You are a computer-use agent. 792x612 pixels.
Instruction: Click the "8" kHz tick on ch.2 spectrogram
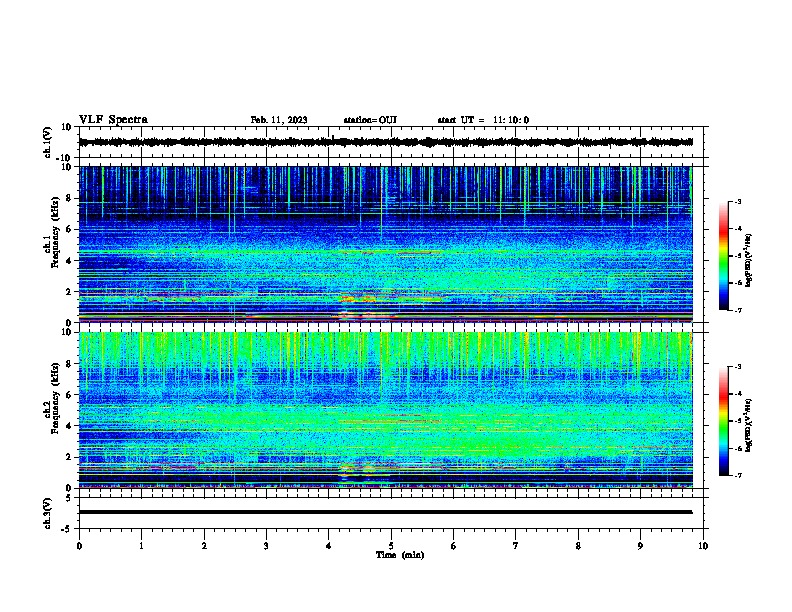pos(69,364)
